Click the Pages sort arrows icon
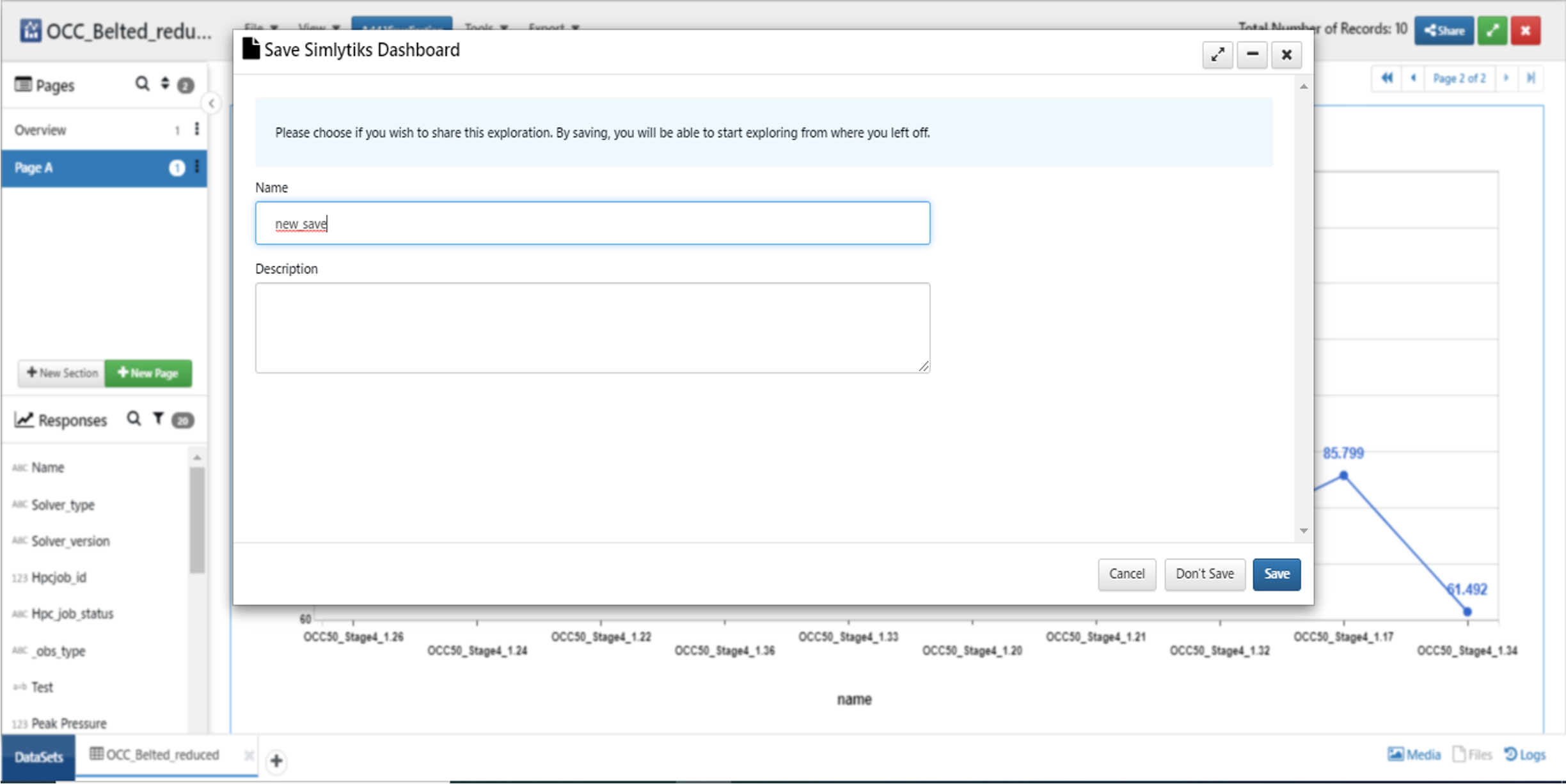The height and width of the screenshot is (784, 1566). (165, 84)
